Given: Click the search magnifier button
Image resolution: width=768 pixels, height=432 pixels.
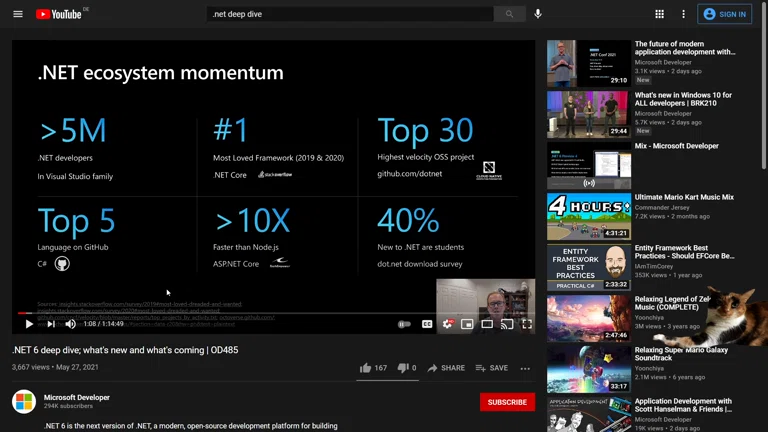Looking at the screenshot, I should coord(509,14).
